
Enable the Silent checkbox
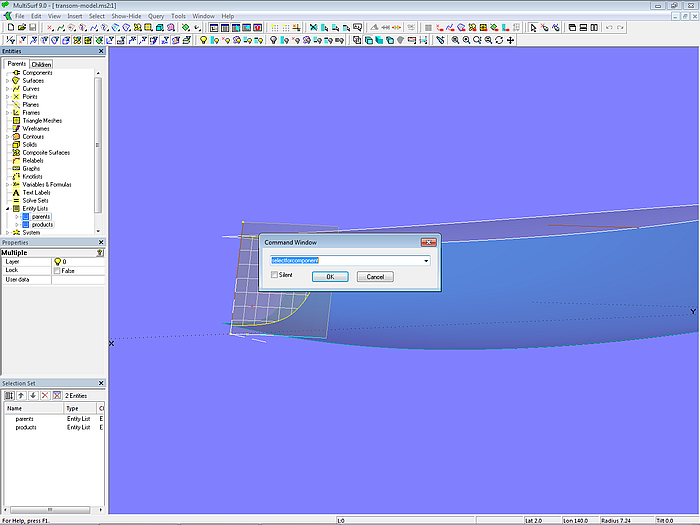(274, 275)
